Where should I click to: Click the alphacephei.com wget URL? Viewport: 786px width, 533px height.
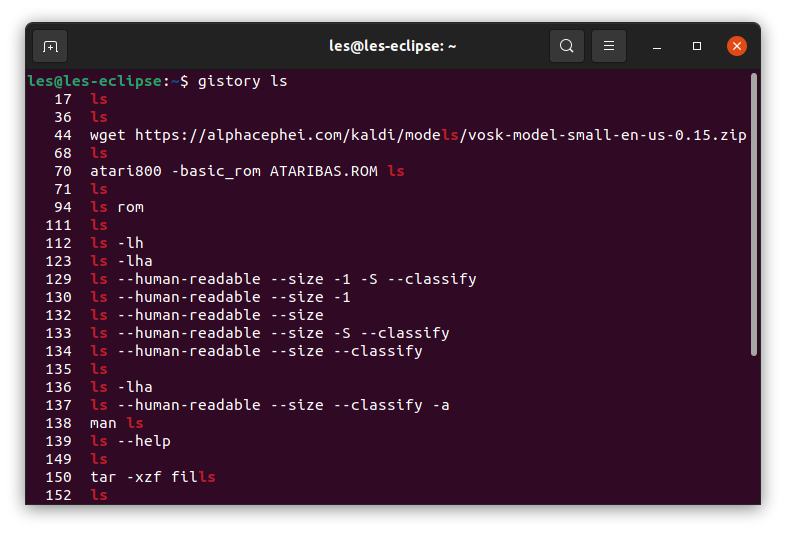(x=440, y=135)
